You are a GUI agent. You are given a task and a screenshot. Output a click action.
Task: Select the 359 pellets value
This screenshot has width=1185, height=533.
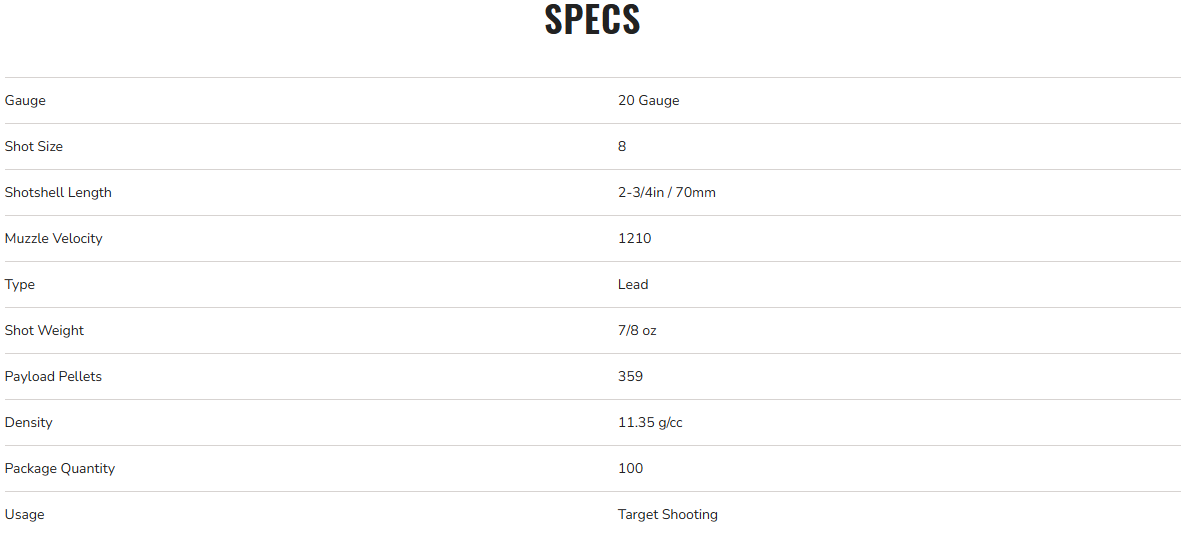tap(630, 376)
